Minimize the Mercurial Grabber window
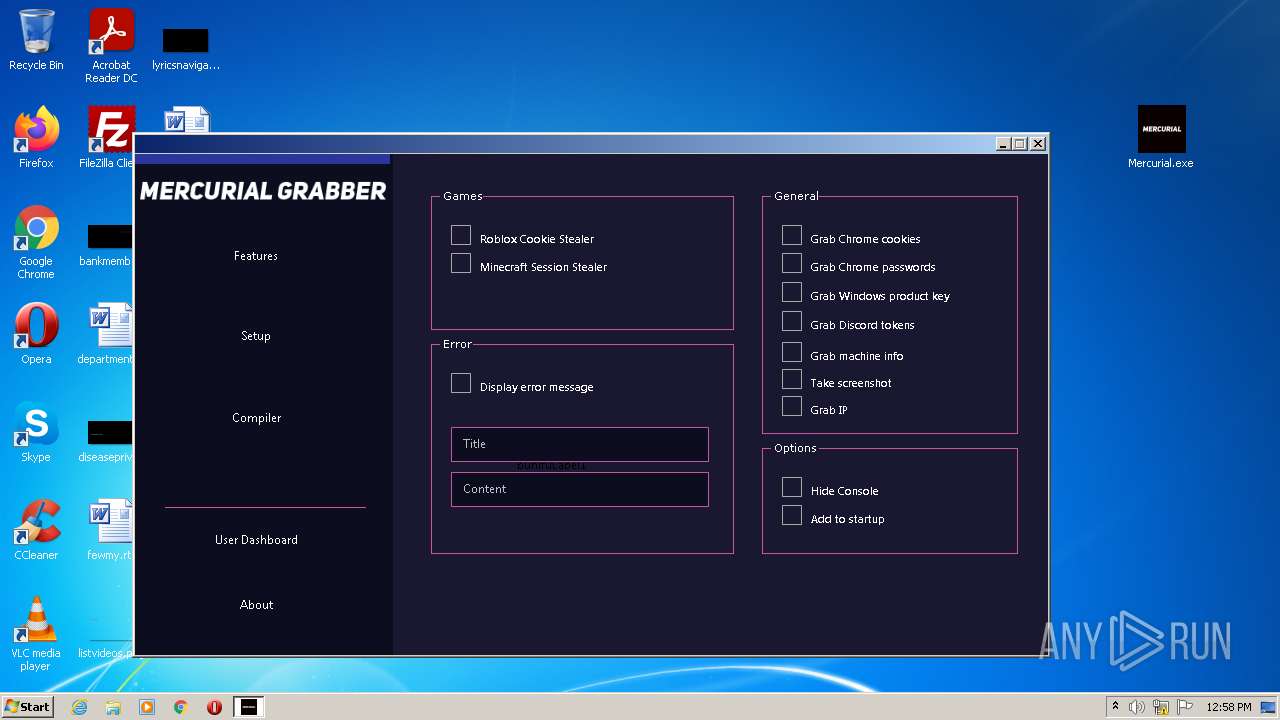Screen dimensions: 1280x720 click(x=1003, y=144)
